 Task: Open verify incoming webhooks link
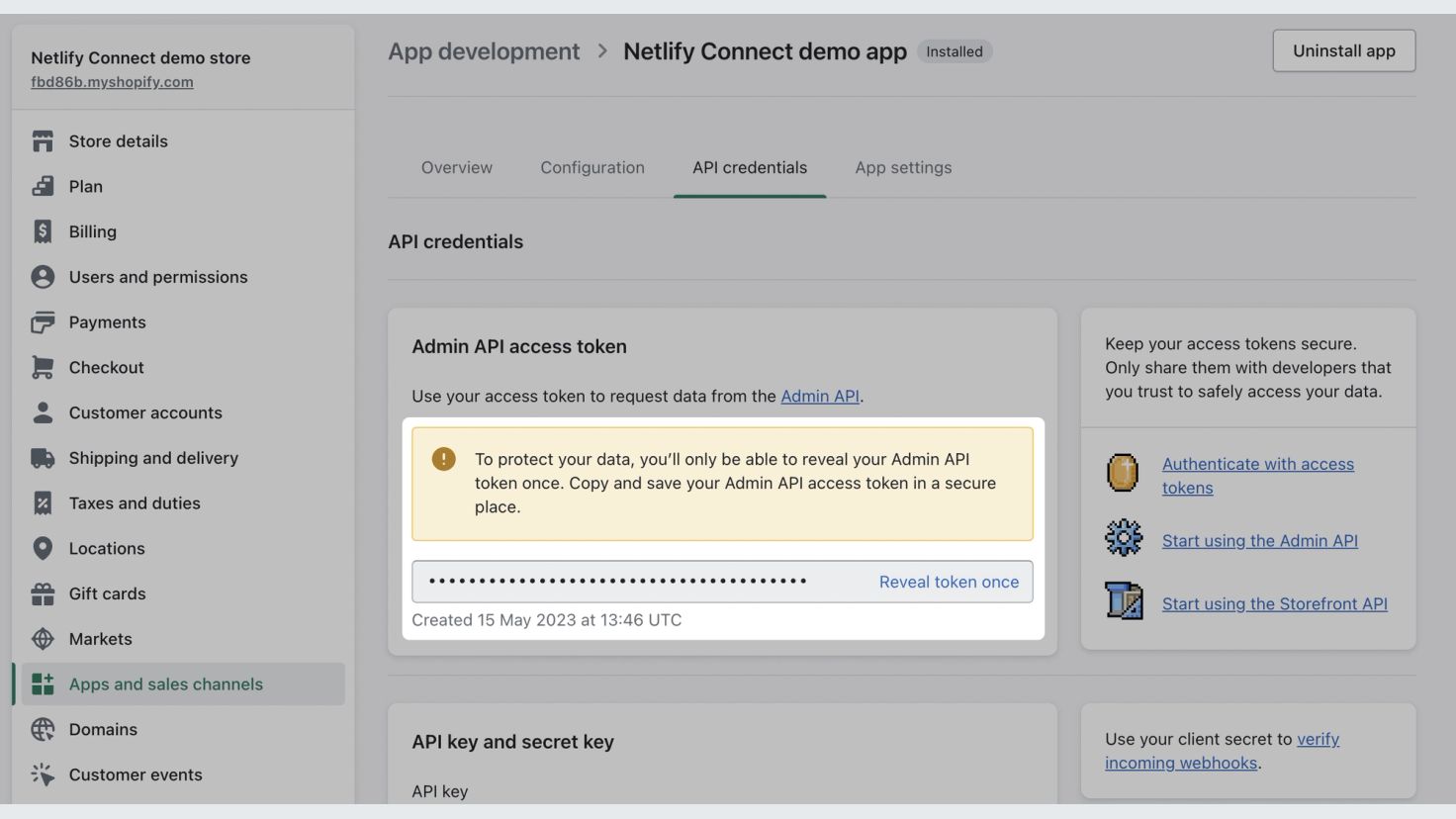[x=1223, y=751]
